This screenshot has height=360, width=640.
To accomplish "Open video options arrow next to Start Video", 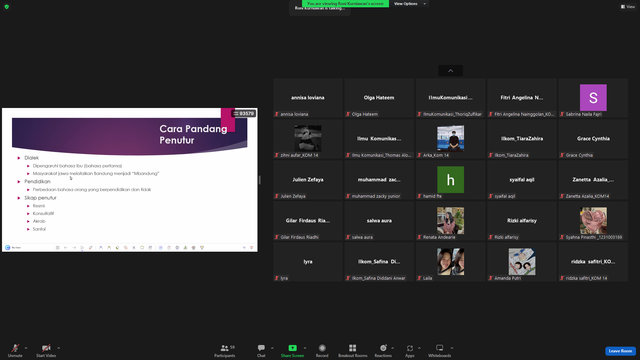I will 59,348.
